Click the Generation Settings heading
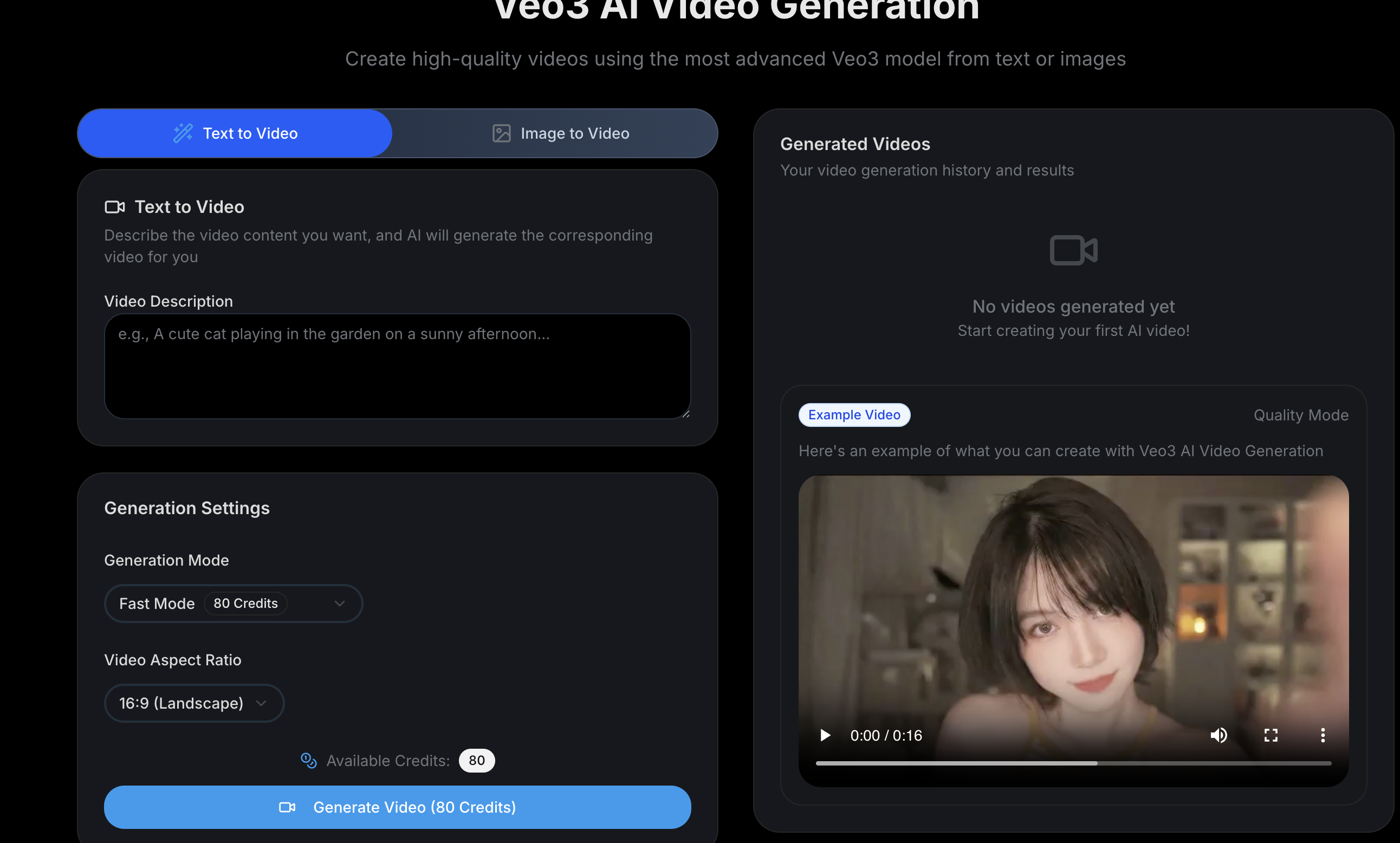Image resolution: width=1400 pixels, height=843 pixels. (187, 508)
